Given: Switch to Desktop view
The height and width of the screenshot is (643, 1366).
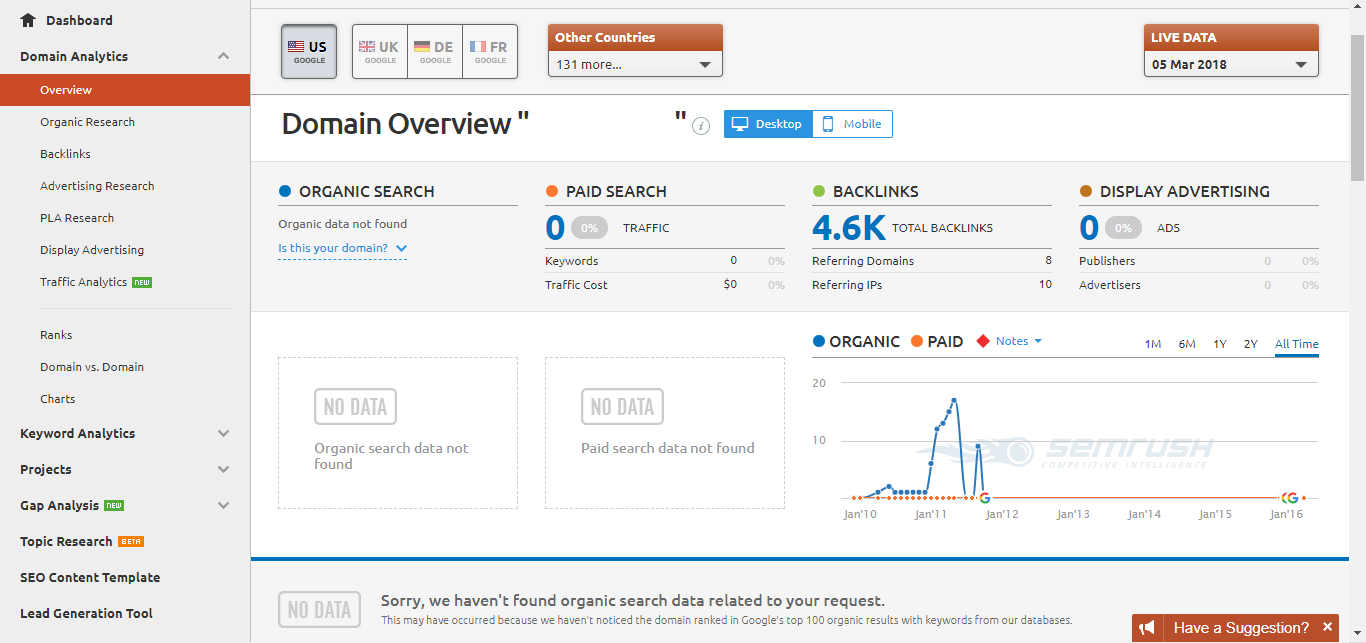Looking at the screenshot, I should (x=768, y=124).
